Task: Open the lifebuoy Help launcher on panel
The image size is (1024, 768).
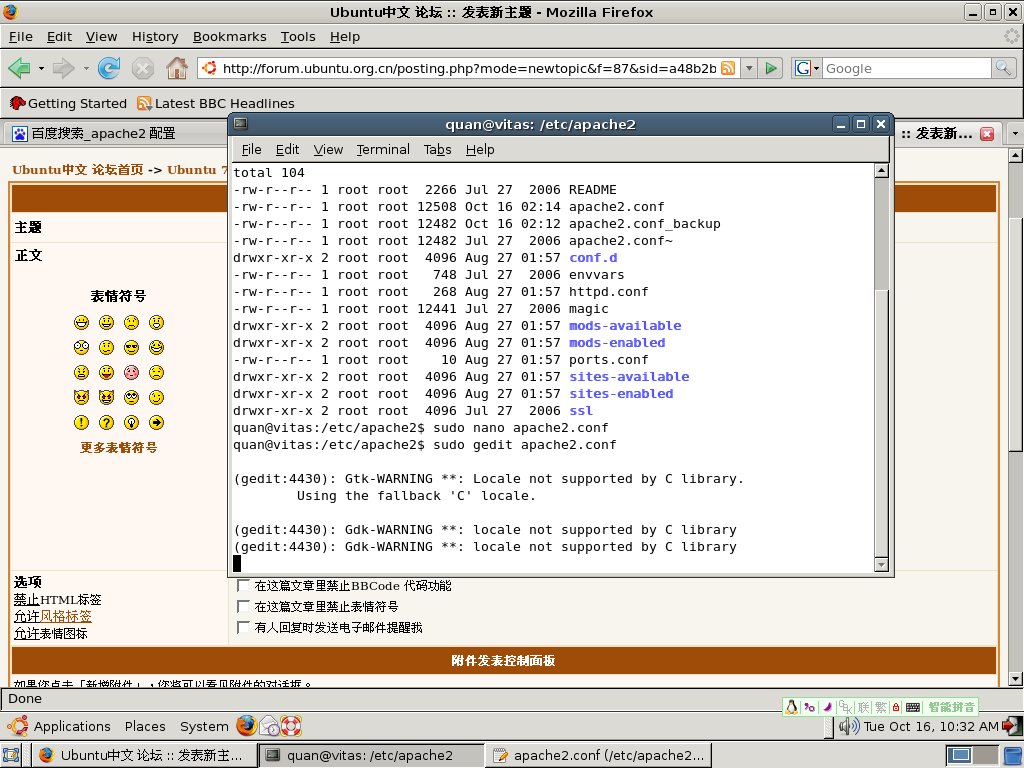Action: tap(291, 726)
